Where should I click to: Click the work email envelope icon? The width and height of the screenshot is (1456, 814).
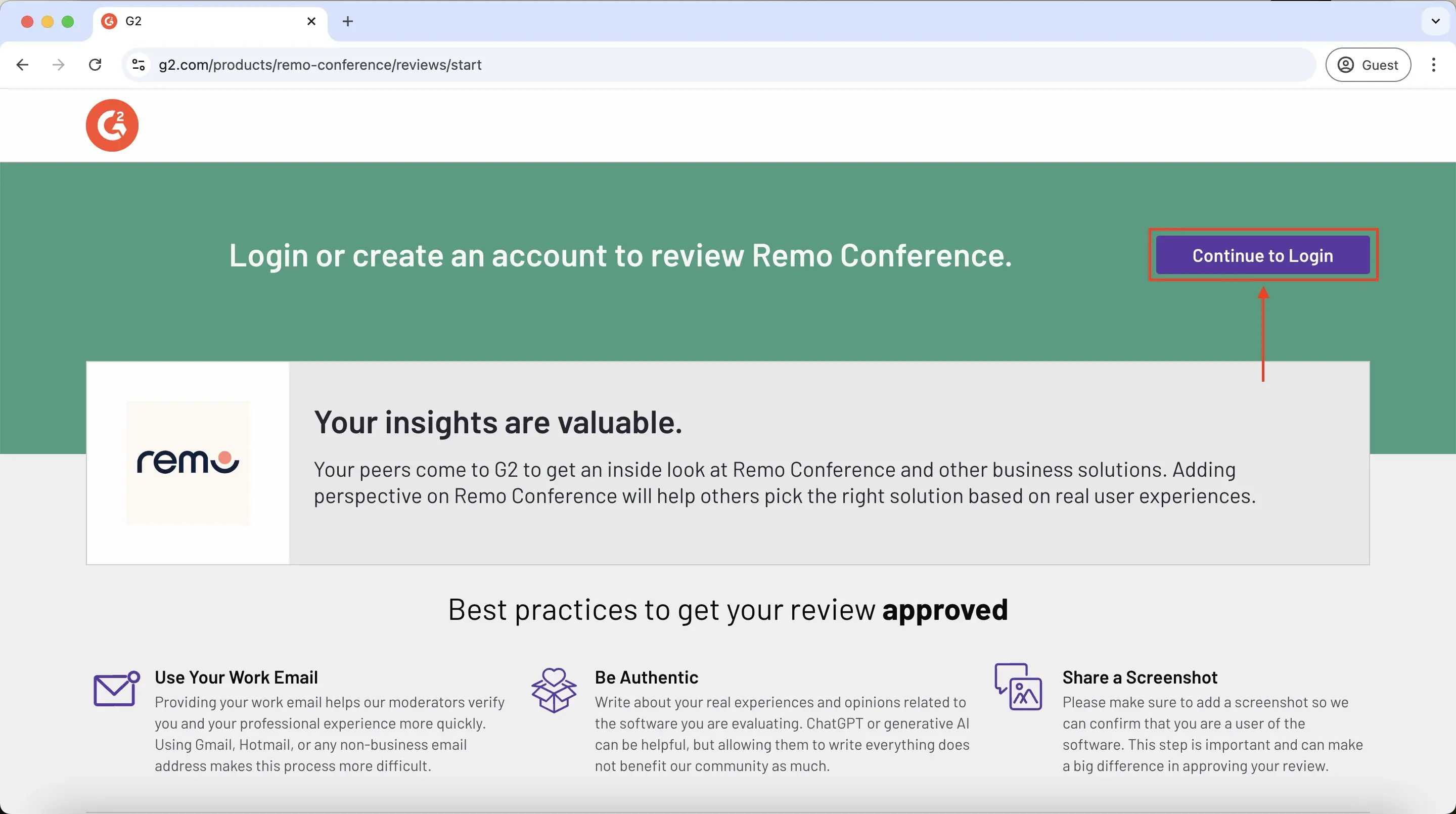click(116, 689)
